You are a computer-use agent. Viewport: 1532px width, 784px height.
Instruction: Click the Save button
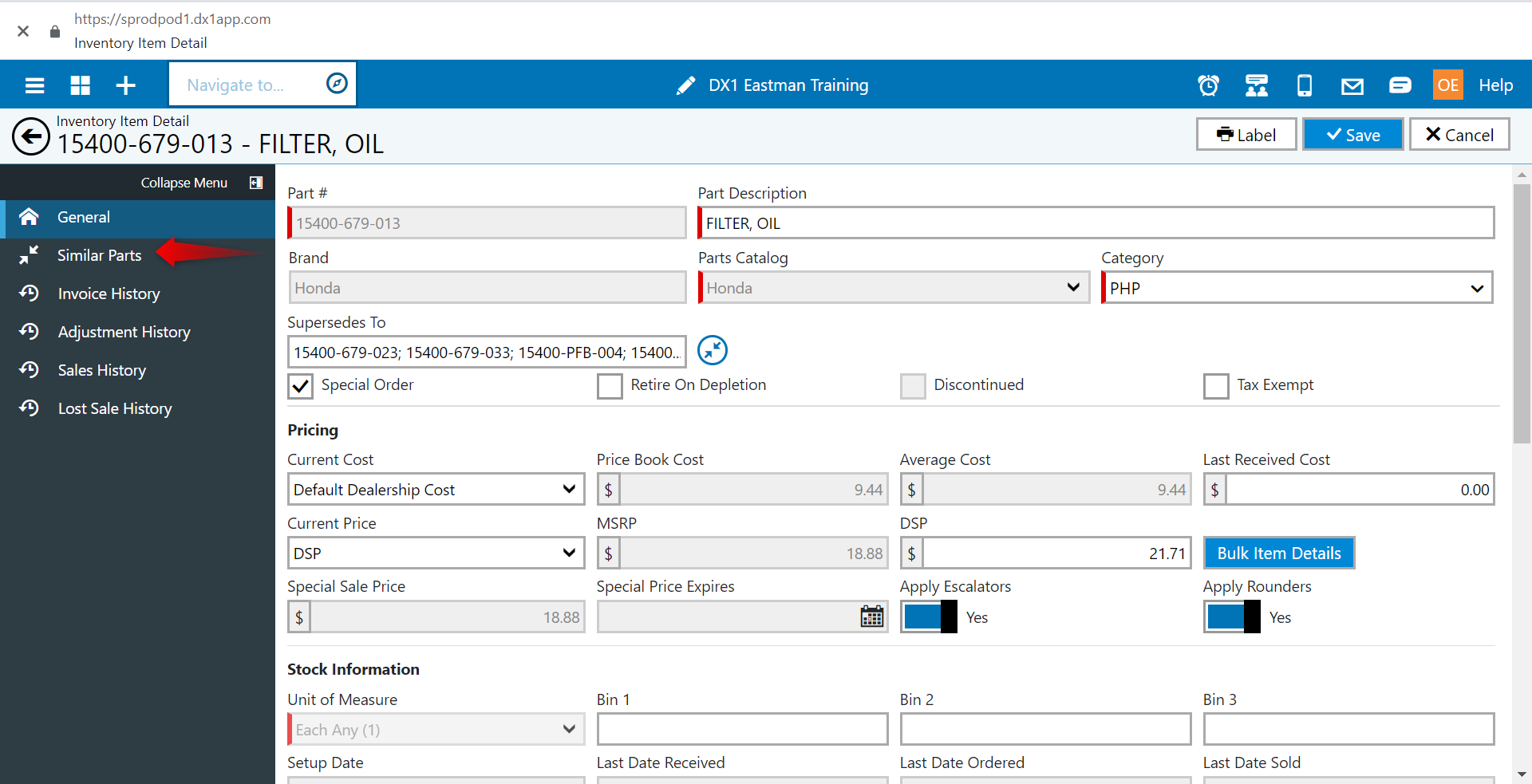[1353, 134]
